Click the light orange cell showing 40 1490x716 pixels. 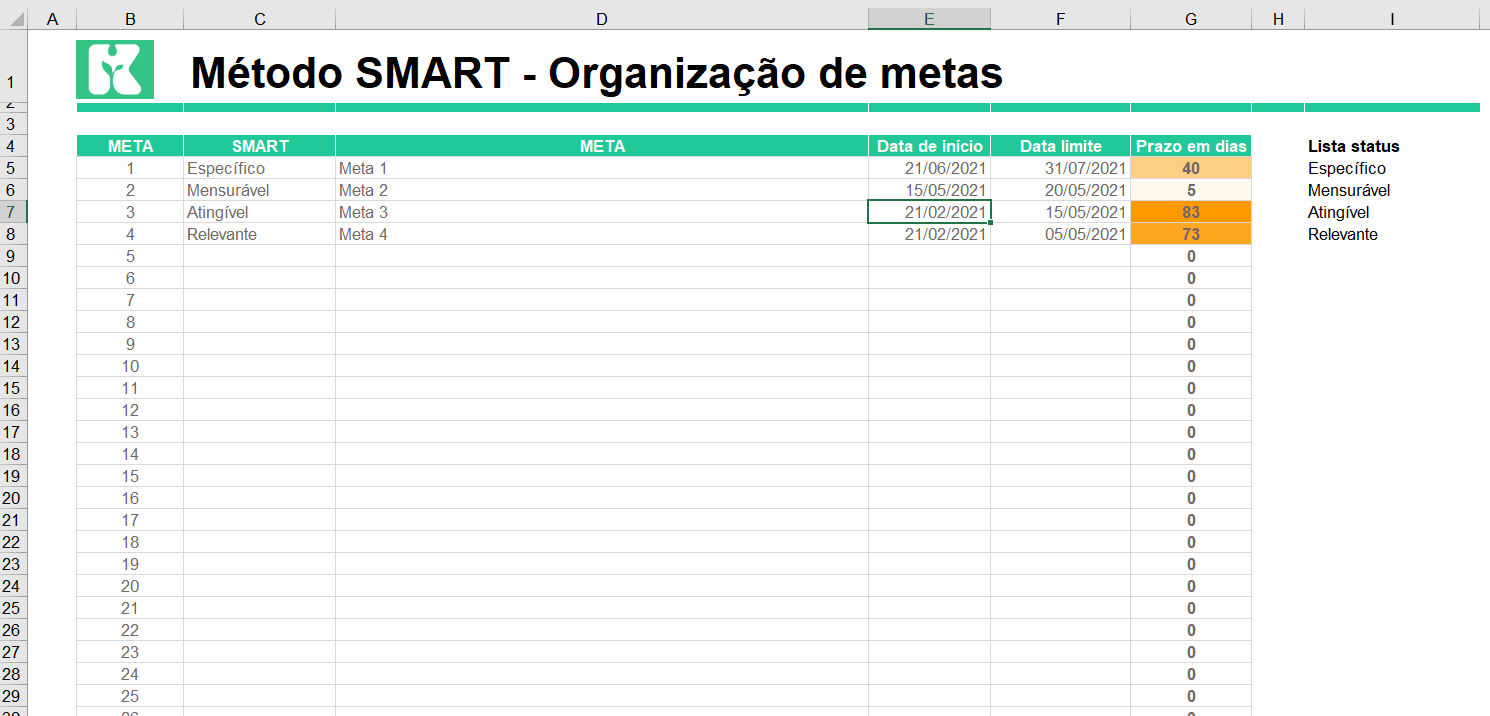1191,168
